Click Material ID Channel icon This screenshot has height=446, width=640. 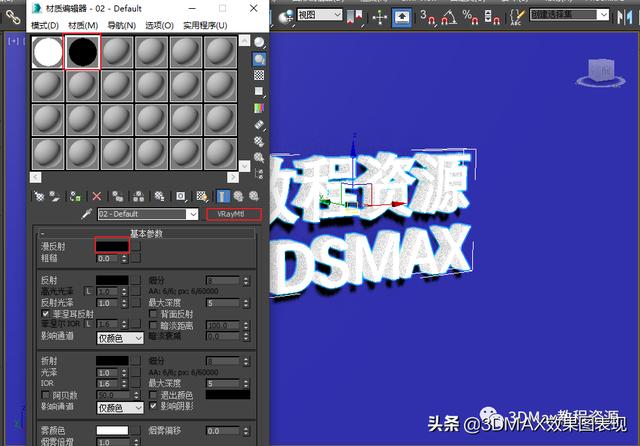180,197
